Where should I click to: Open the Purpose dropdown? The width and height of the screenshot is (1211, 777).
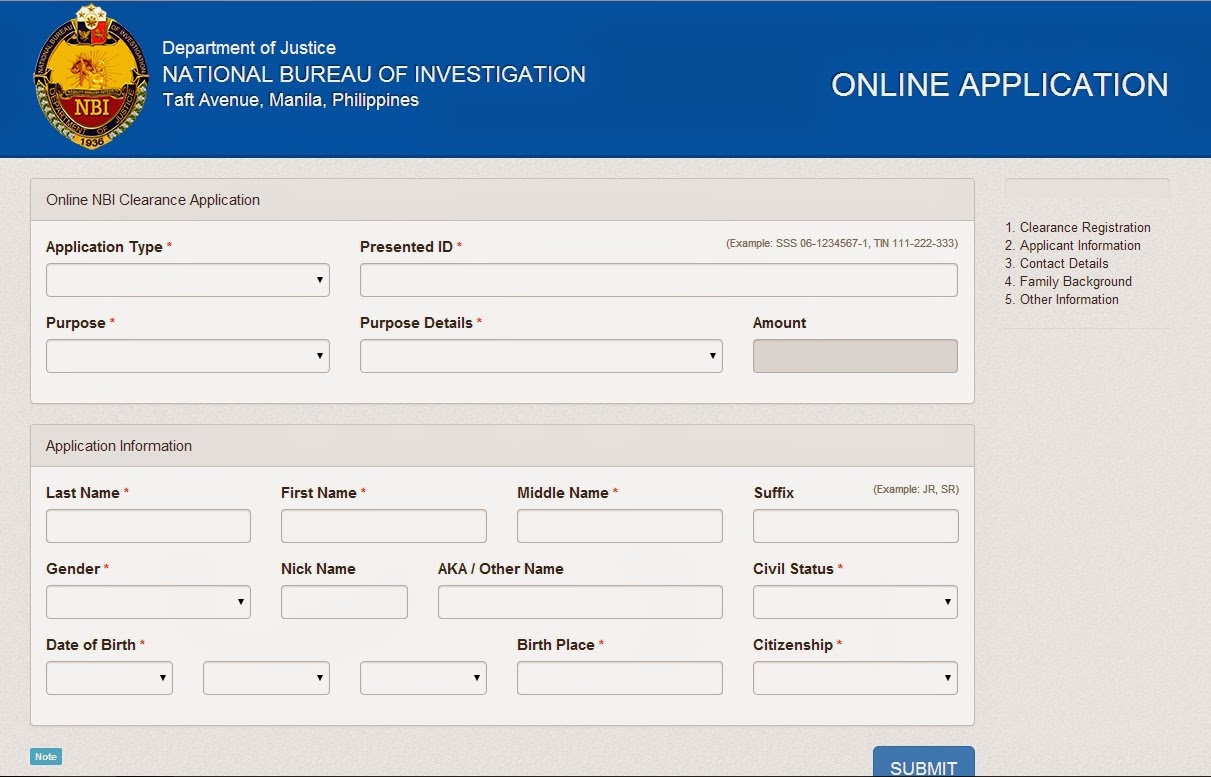[x=187, y=356]
